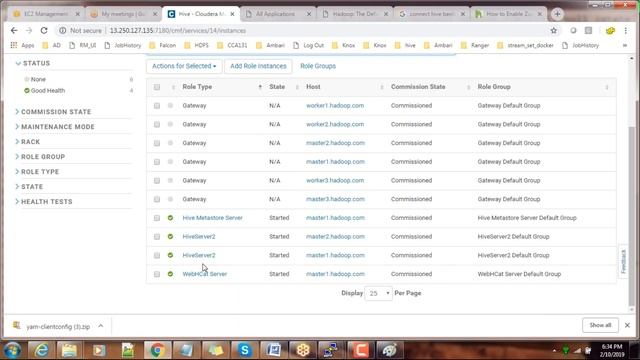Open the Ranger bookmark folder
This screenshot has width=640, height=360.
pyautogui.click(x=475, y=45)
